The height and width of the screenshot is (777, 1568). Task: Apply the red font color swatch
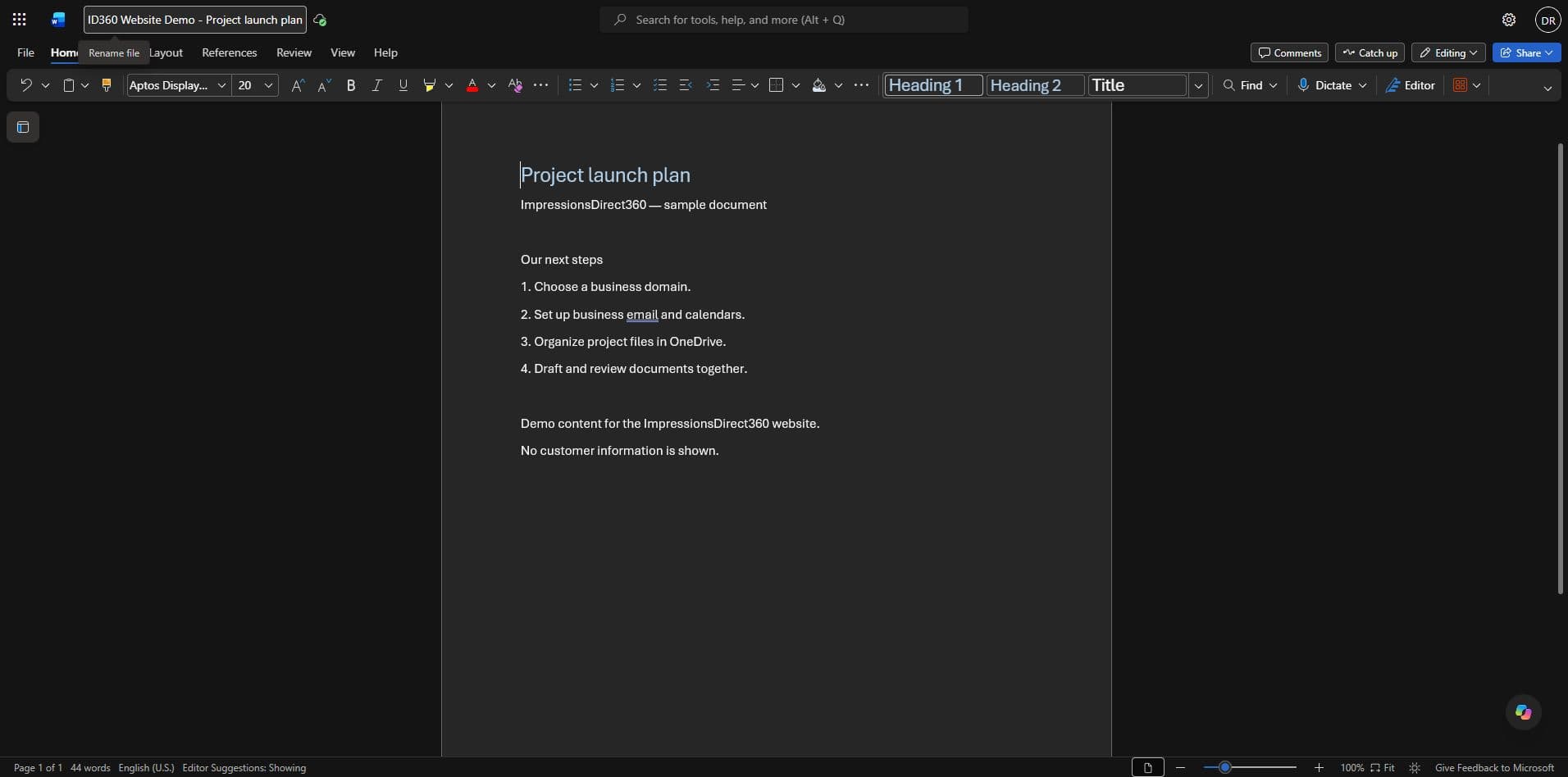tap(472, 85)
